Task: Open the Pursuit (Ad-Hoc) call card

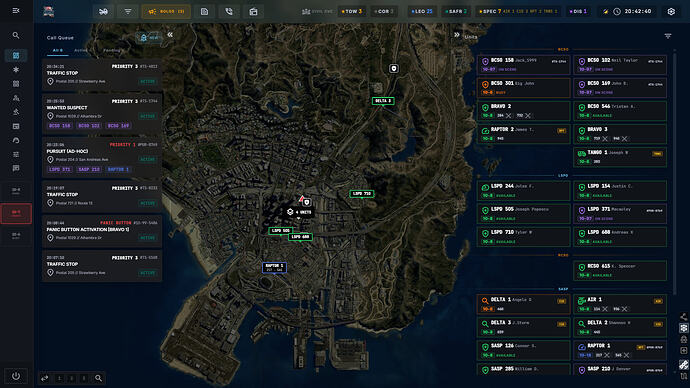Action: coord(102,156)
